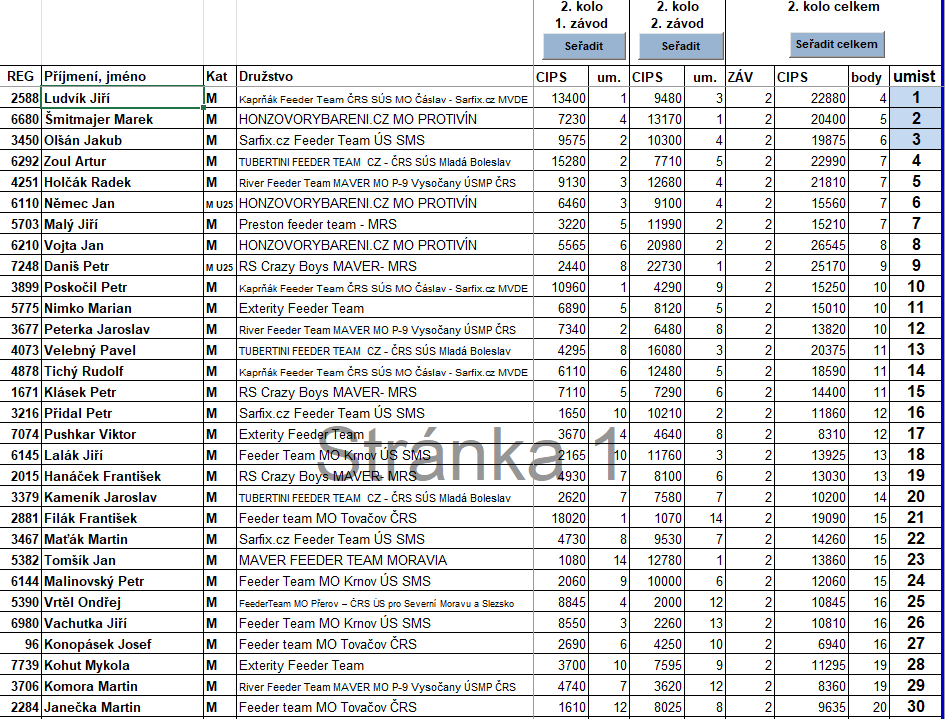Select cell Nimko Marian
Viewport: 945px width, 719px height.
[123, 308]
